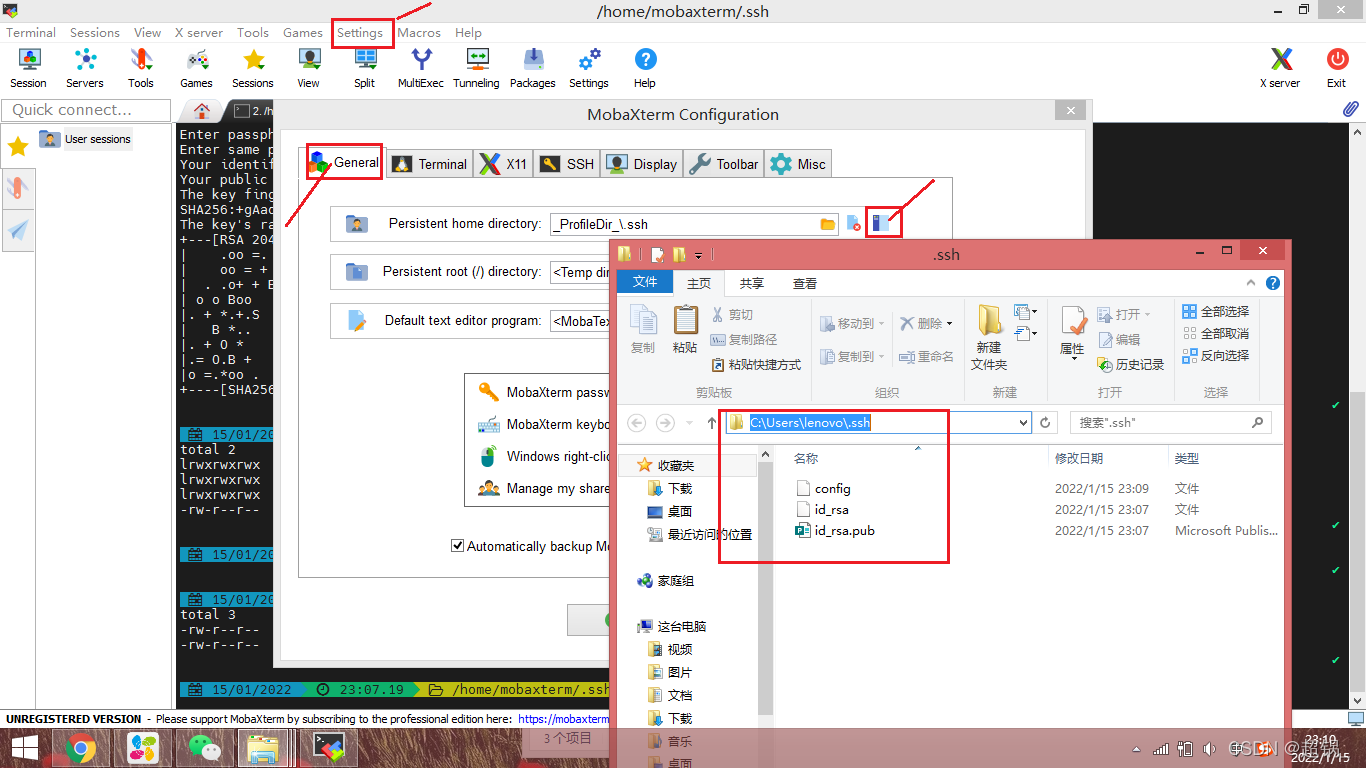
Task: Click Paste (粘贴) in Explorer ribbon
Action: point(685,329)
